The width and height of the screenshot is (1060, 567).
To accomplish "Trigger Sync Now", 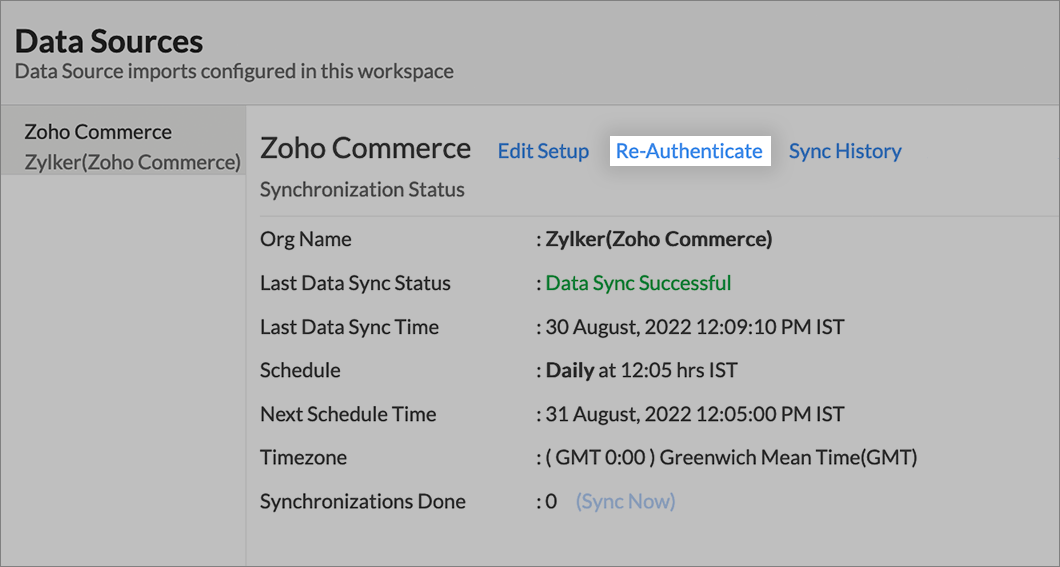I will click(625, 501).
